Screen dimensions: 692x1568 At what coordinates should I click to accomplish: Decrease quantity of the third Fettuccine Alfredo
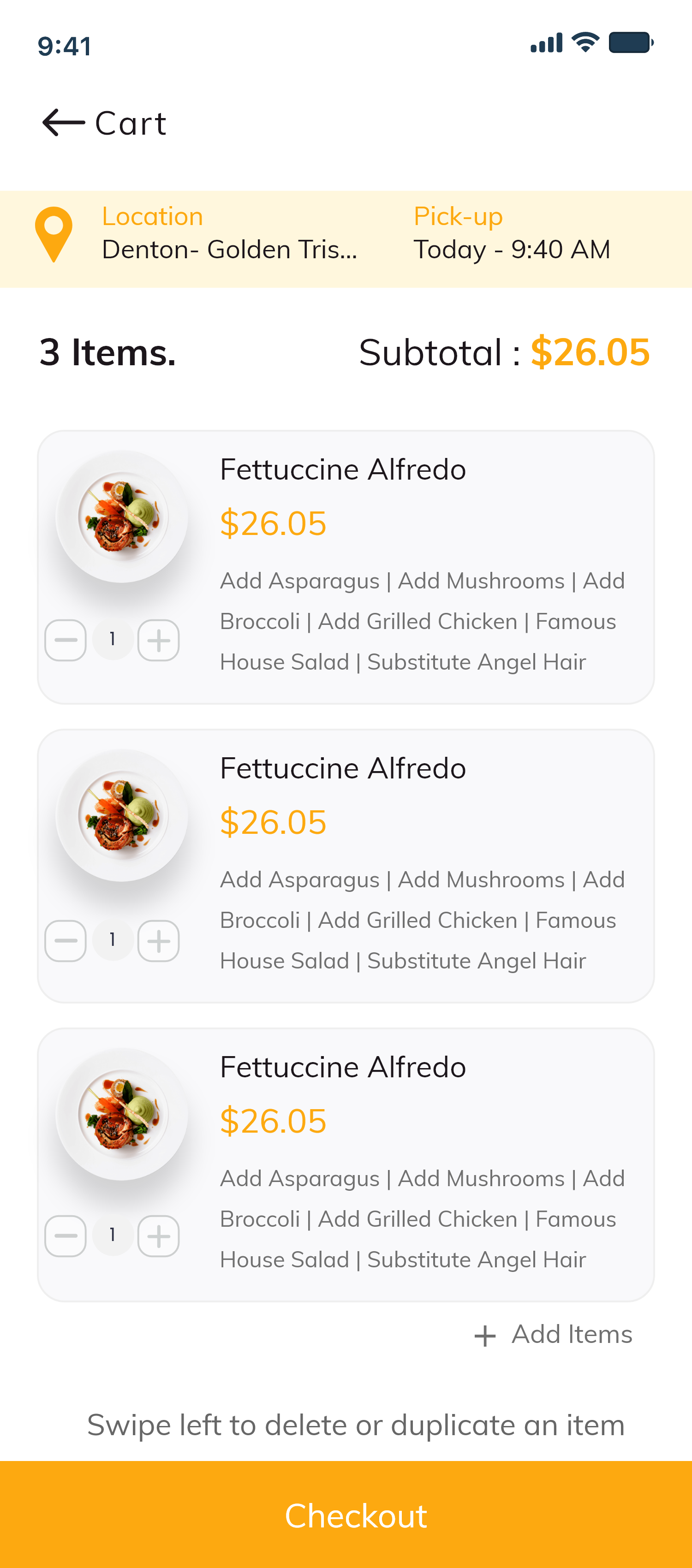[x=66, y=1236]
